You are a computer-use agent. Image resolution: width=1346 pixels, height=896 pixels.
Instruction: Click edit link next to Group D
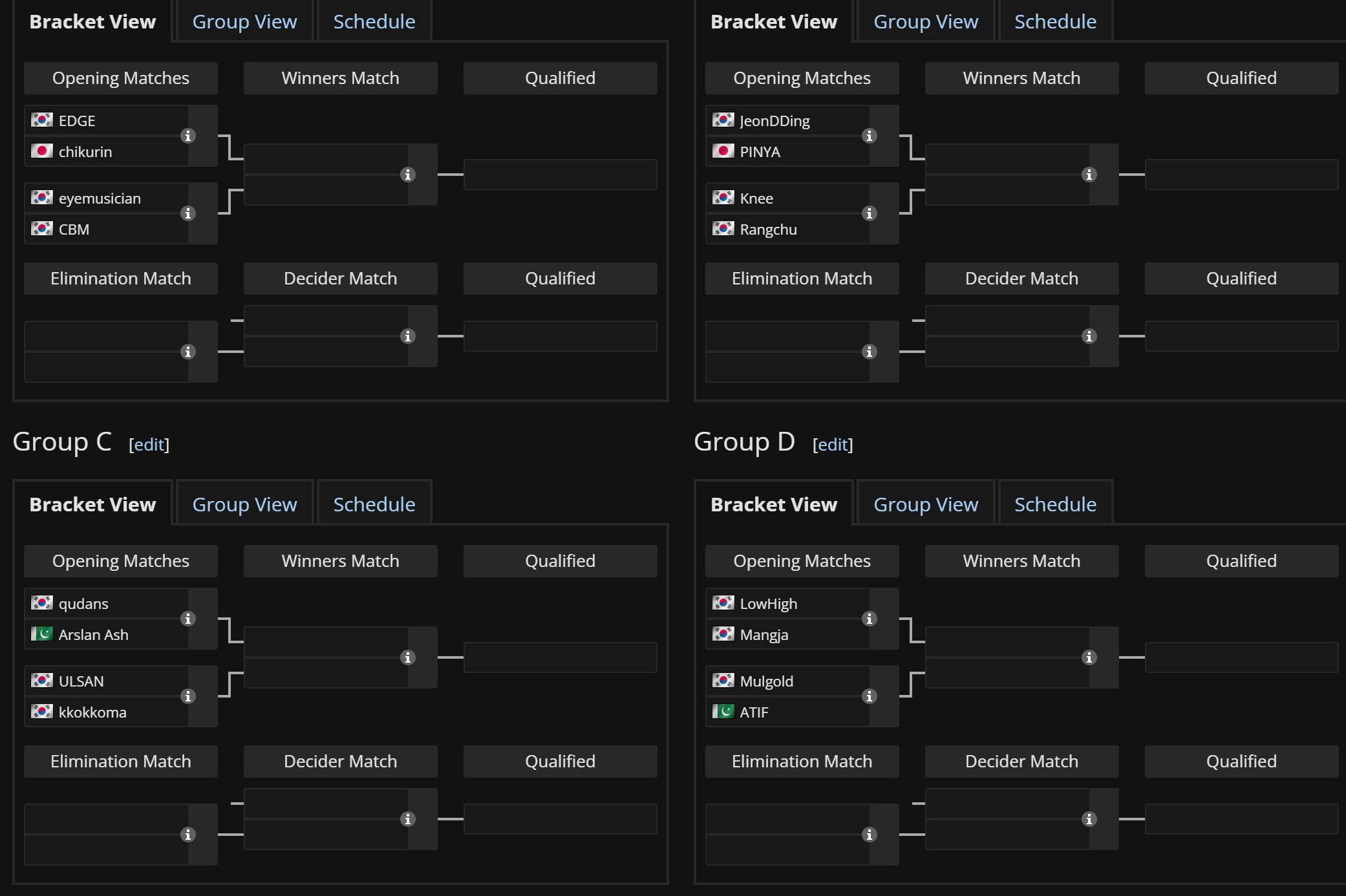(833, 444)
